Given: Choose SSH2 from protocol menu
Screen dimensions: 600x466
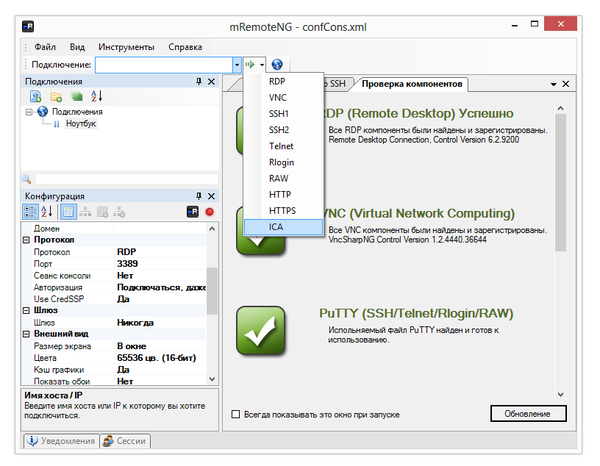Looking at the screenshot, I should (284, 130).
